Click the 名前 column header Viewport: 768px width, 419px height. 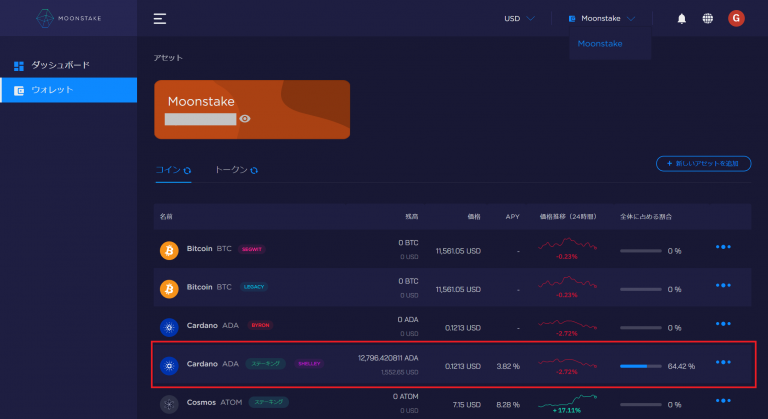click(166, 217)
